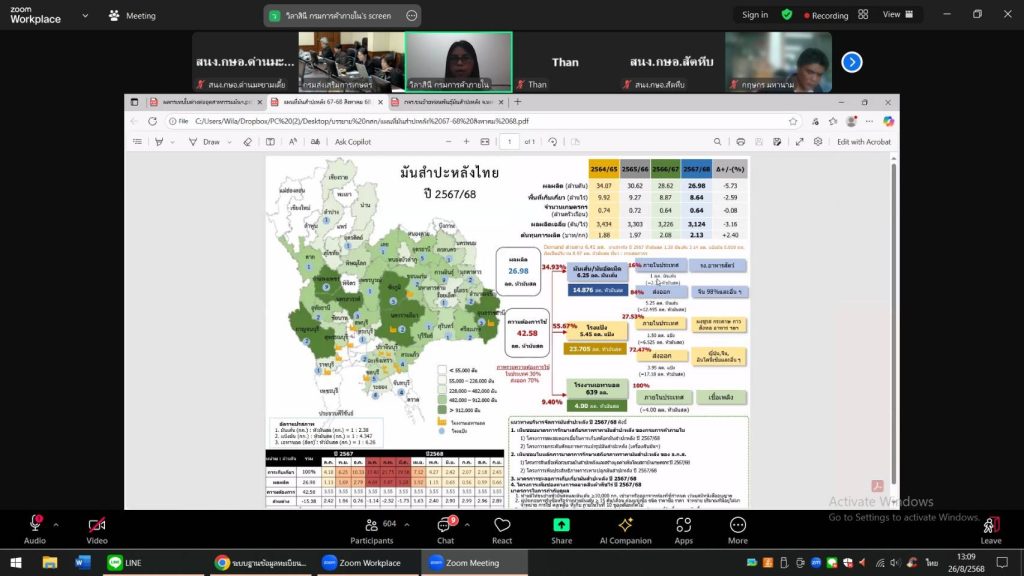Screen dimensions: 1024x576
Task: Open the View layout dropdown
Action: (897, 15)
